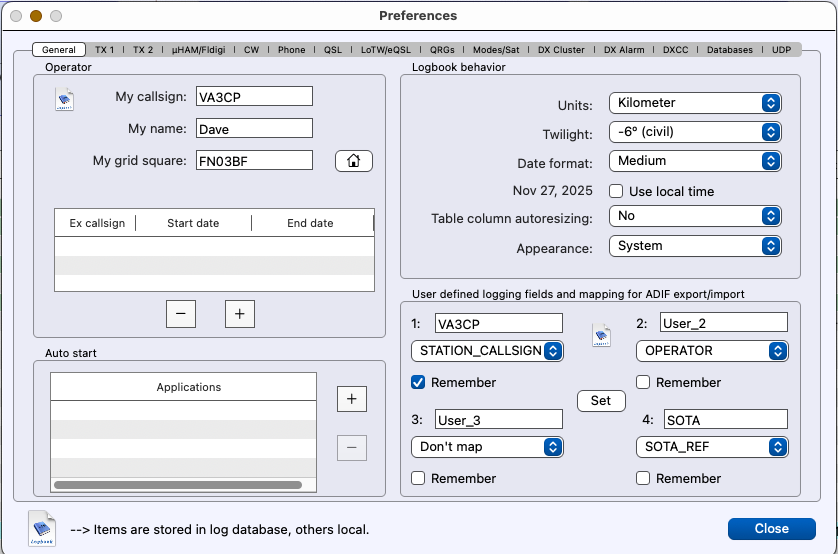838x554 pixels.
Task: Enable Remember for the SOTA field
Action: pos(643,478)
